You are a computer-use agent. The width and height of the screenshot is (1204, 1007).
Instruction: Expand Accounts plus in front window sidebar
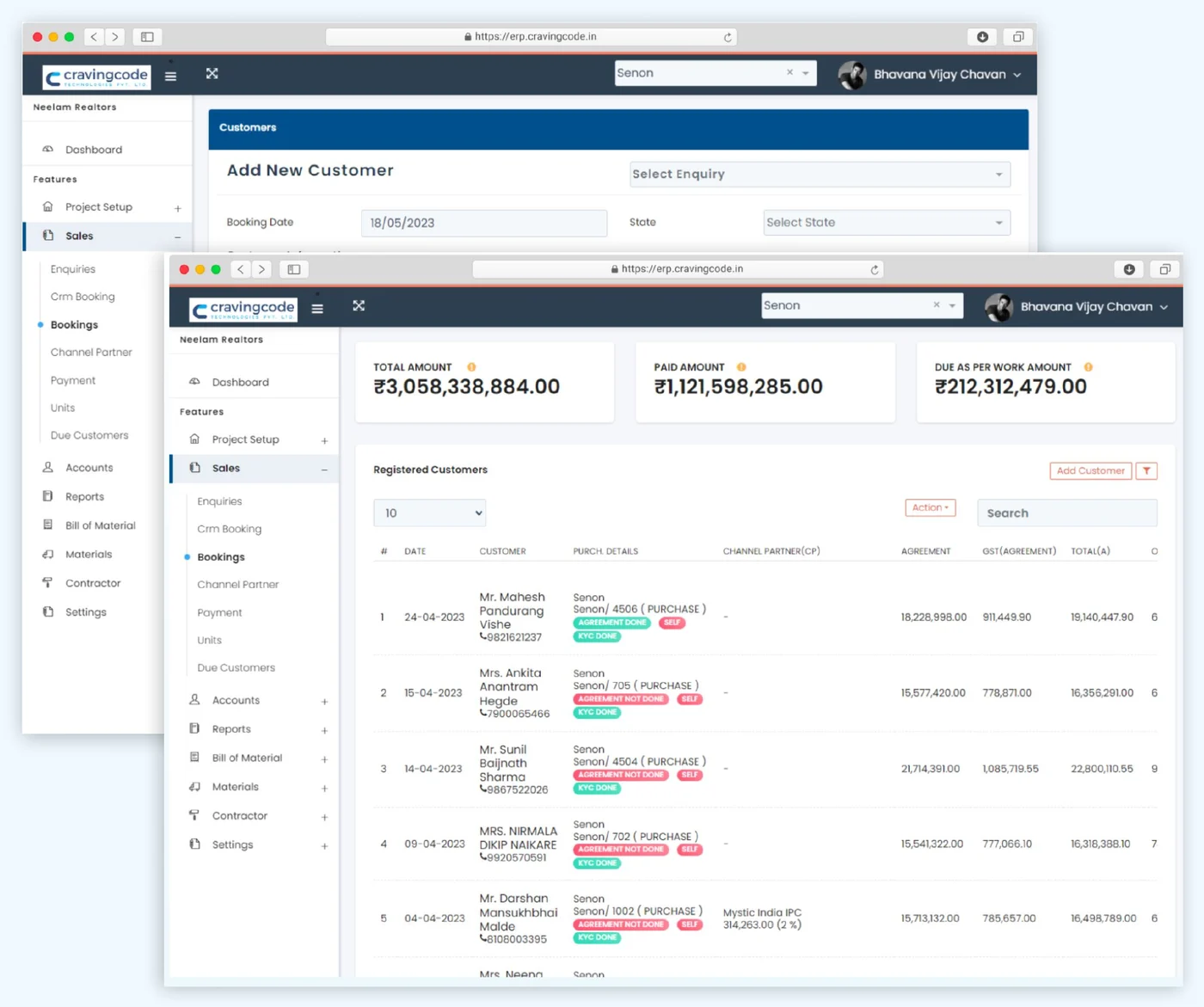pos(324,702)
